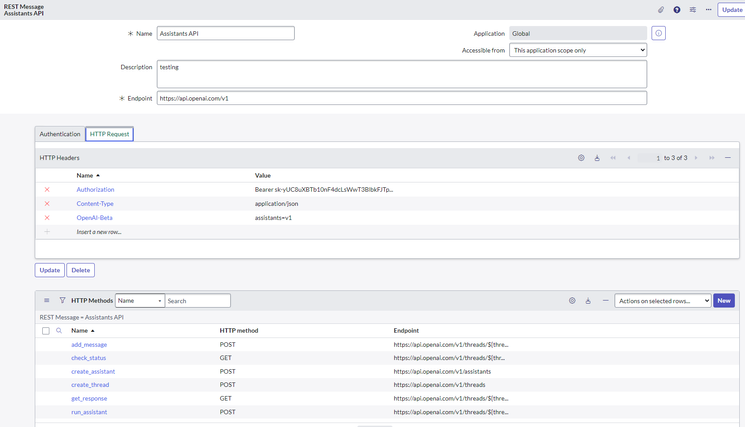Screen dimensions: 745x427
Task: Delete the Authorization header row
Action: [x=47, y=190]
